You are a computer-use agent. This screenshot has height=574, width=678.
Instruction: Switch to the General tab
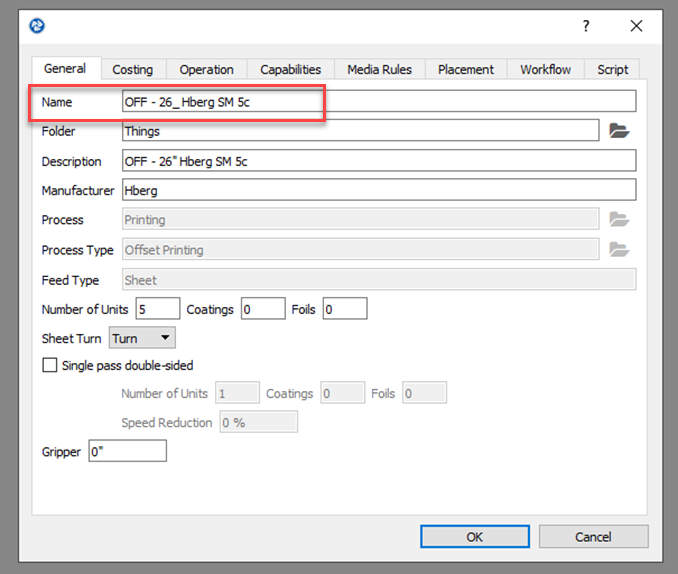[x=65, y=68]
